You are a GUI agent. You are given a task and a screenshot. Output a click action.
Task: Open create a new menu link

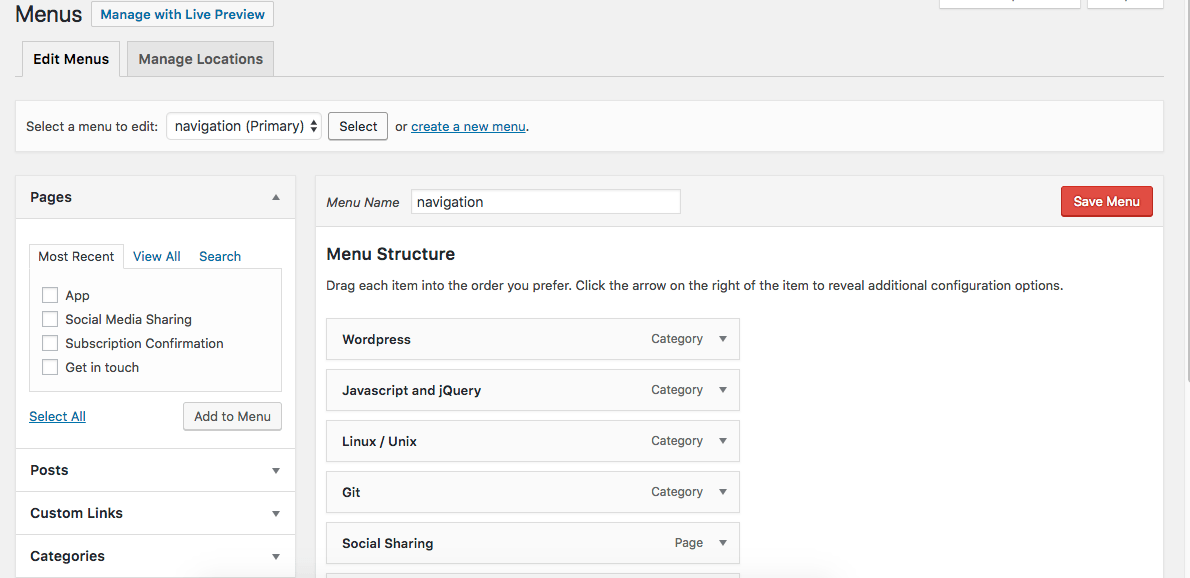click(468, 126)
